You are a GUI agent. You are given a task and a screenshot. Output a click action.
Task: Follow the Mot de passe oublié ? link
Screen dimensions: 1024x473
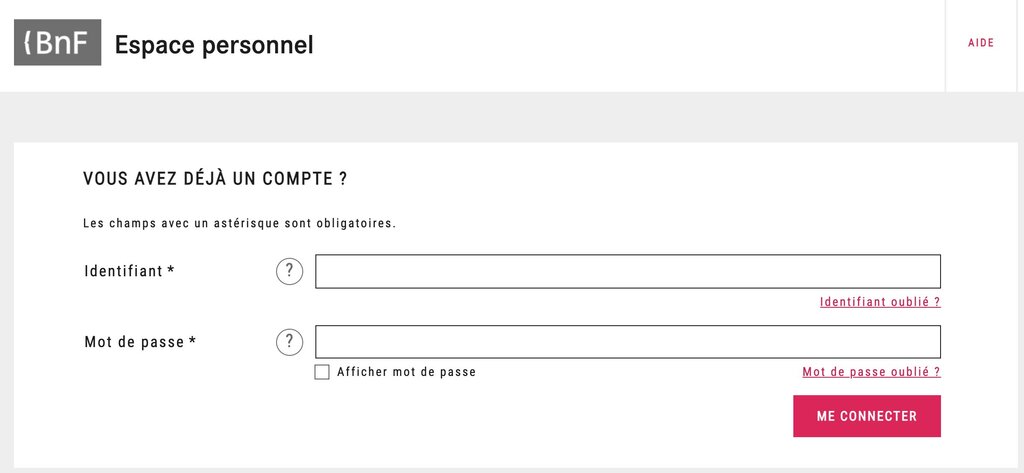coord(872,372)
